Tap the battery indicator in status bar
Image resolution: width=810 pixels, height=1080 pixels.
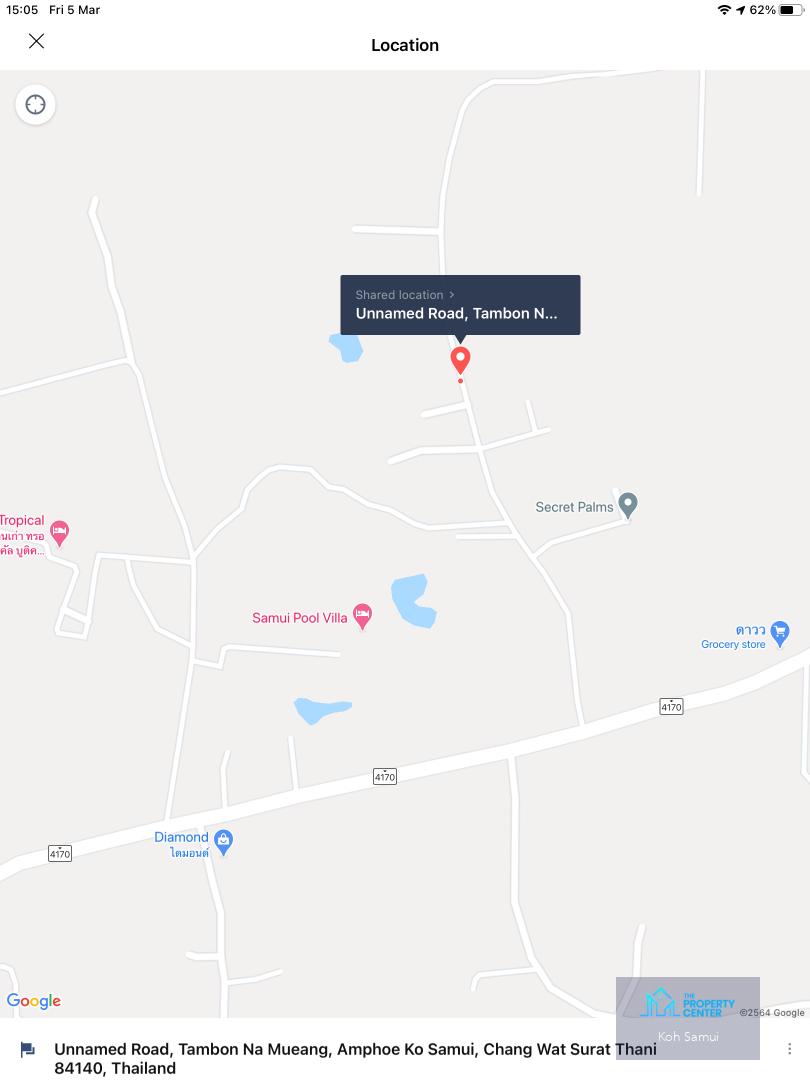pyautogui.click(x=791, y=10)
